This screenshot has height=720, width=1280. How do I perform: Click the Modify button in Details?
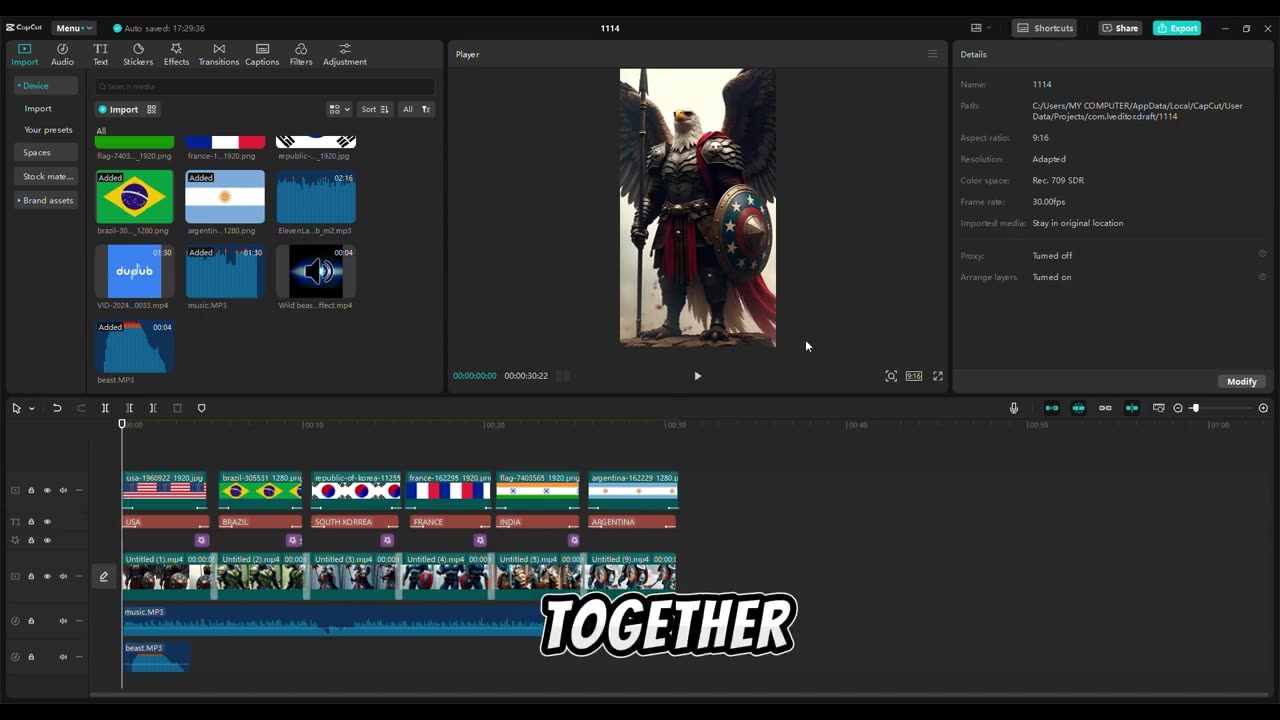coord(1241,381)
